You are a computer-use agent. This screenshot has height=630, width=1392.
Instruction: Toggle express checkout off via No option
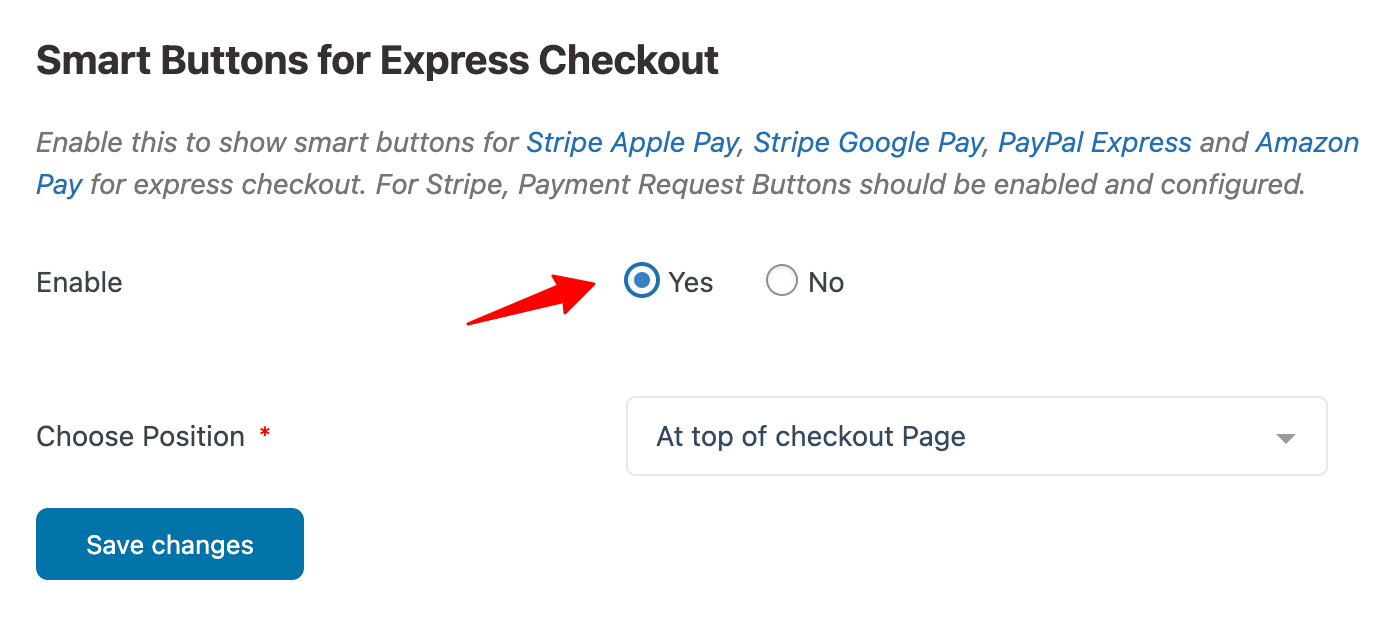782,281
